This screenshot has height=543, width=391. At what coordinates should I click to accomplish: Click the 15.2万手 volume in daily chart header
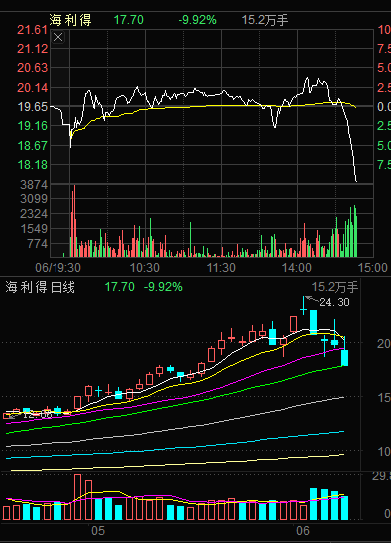[335, 287]
